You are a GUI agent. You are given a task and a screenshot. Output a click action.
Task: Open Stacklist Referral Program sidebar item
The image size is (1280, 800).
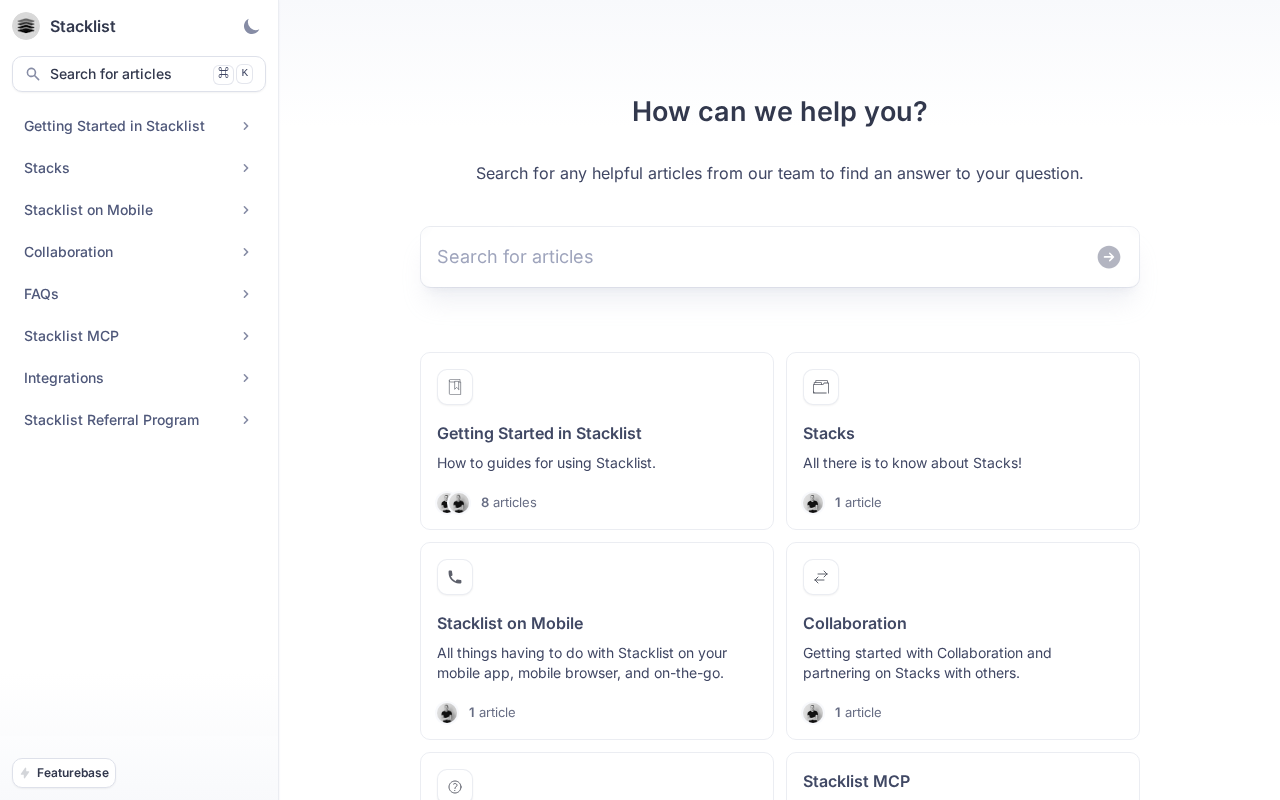(139, 420)
